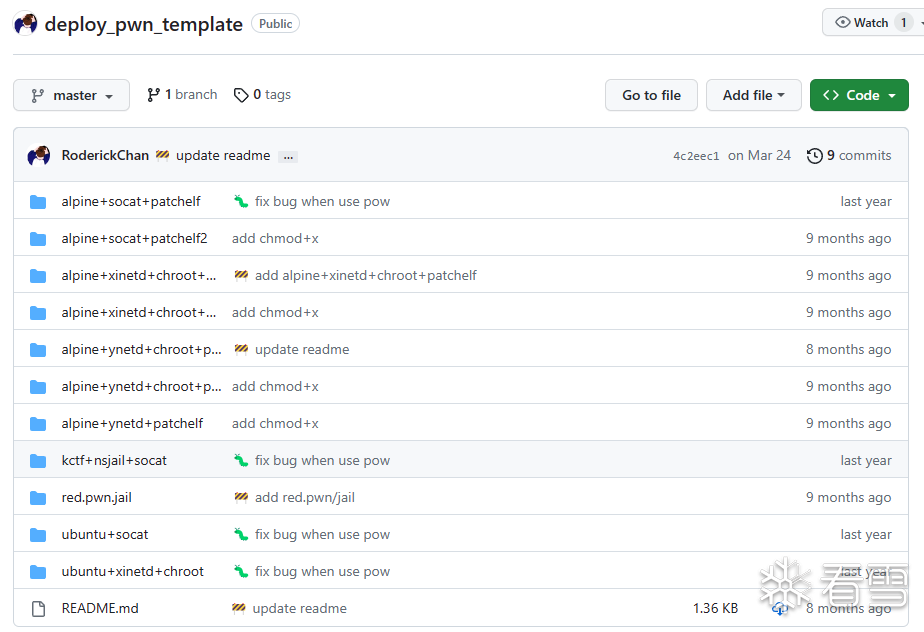Open the ubuntu+xinetd+chroot folder
This screenshot has height=632, width=924.
tap(133, 571)
